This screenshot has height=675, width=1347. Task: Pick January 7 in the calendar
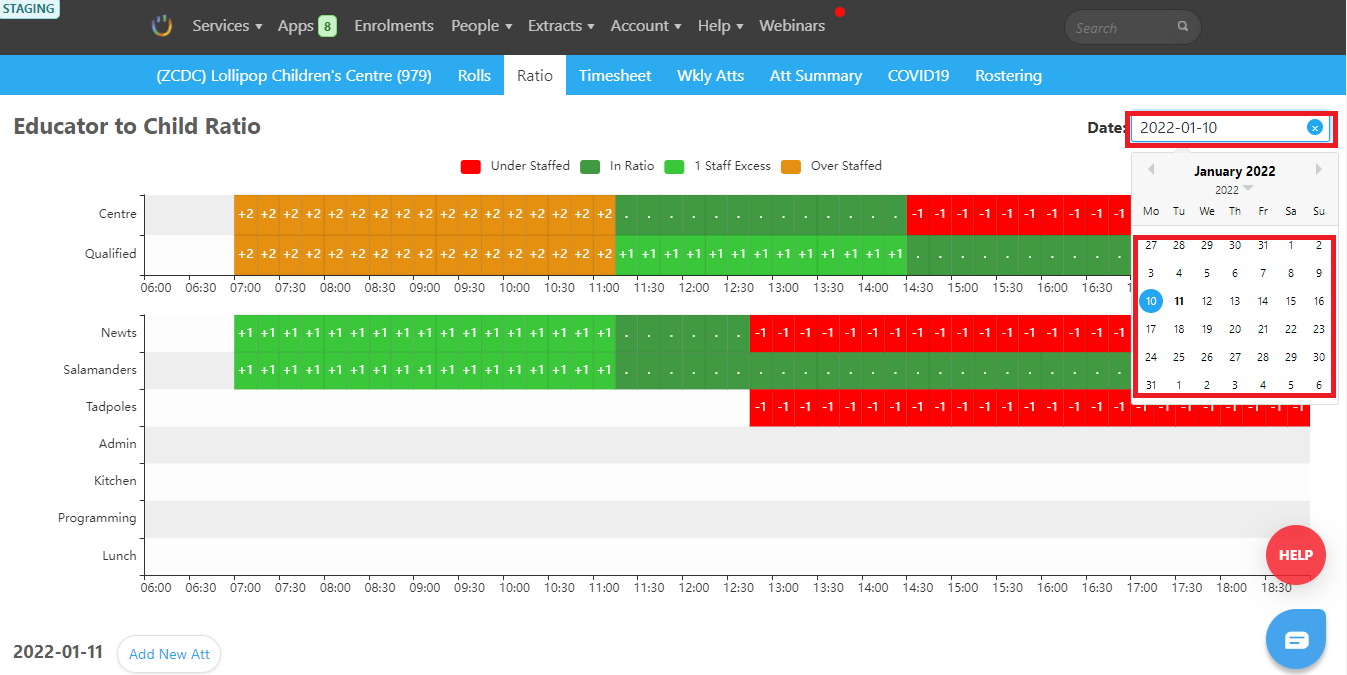pyautogui.click(x=1263, y=273)
